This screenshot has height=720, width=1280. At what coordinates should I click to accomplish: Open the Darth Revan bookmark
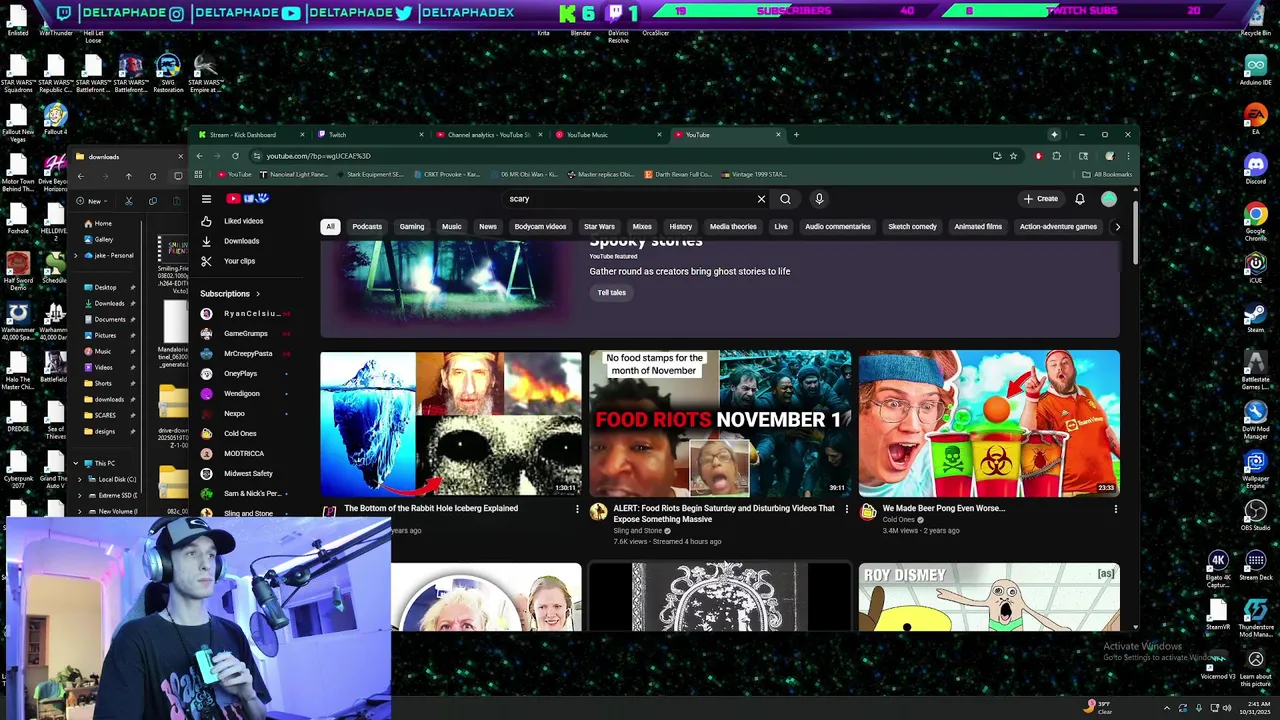(679, 175)
